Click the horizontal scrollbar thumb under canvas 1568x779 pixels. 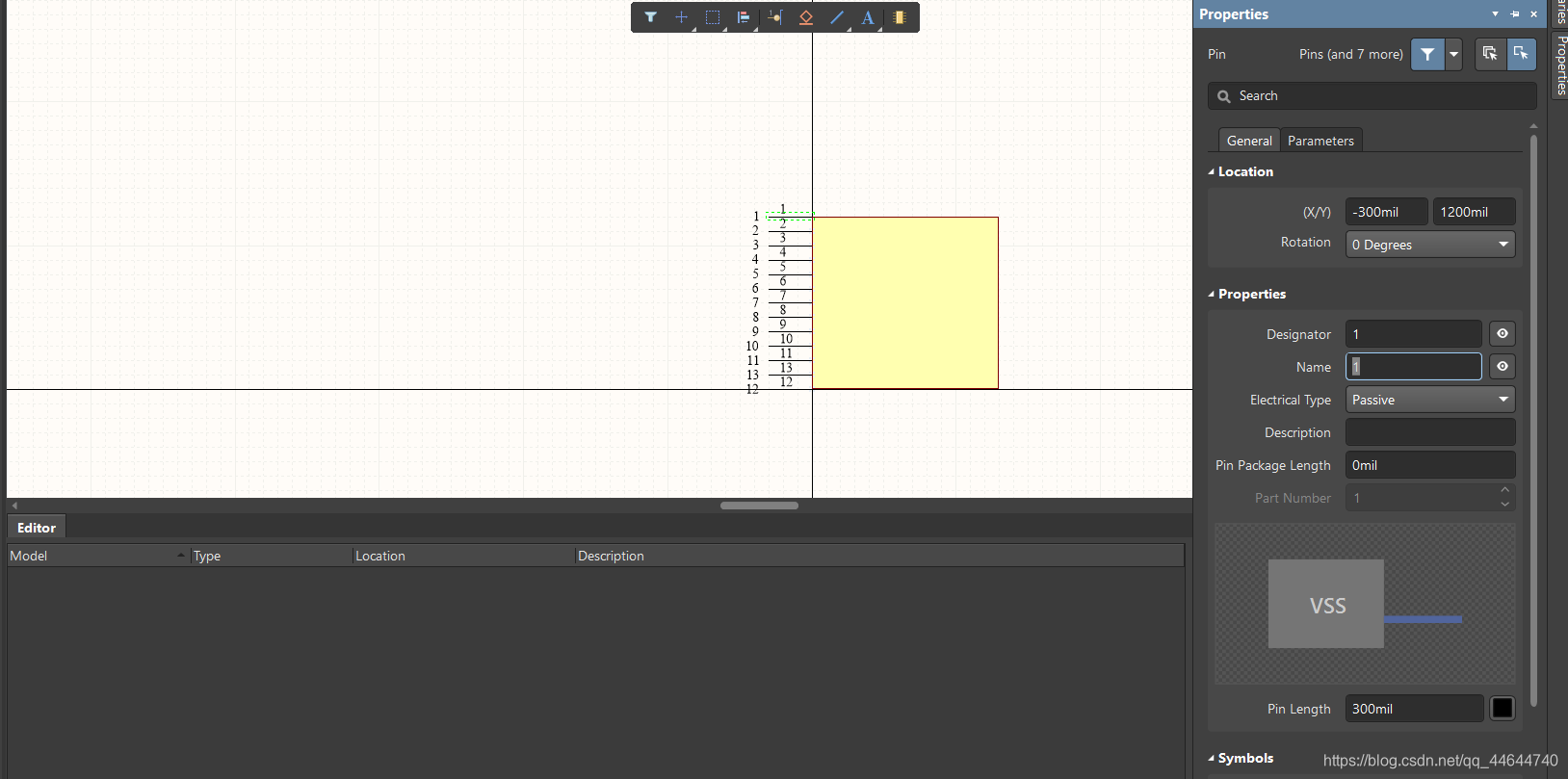[759, 506]
